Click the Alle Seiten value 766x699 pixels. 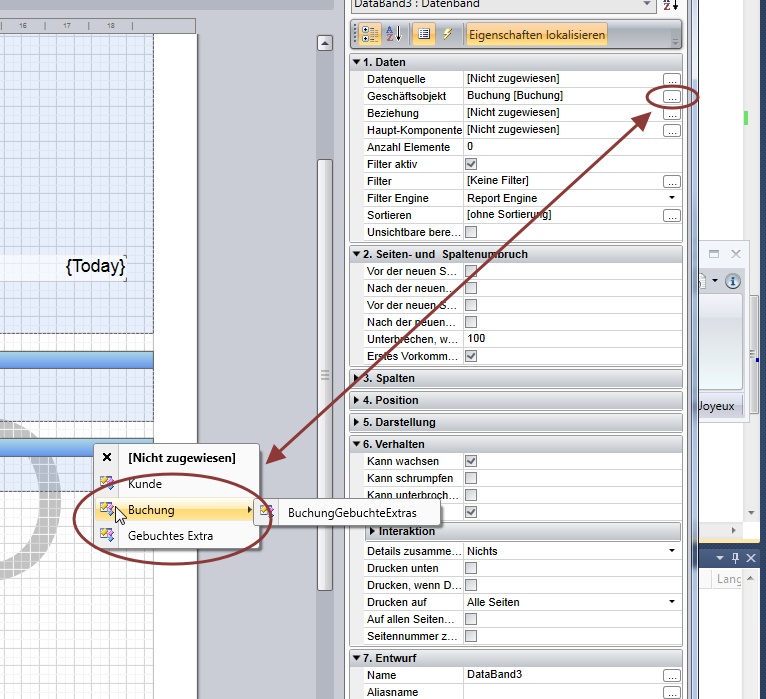coord(493,602)
